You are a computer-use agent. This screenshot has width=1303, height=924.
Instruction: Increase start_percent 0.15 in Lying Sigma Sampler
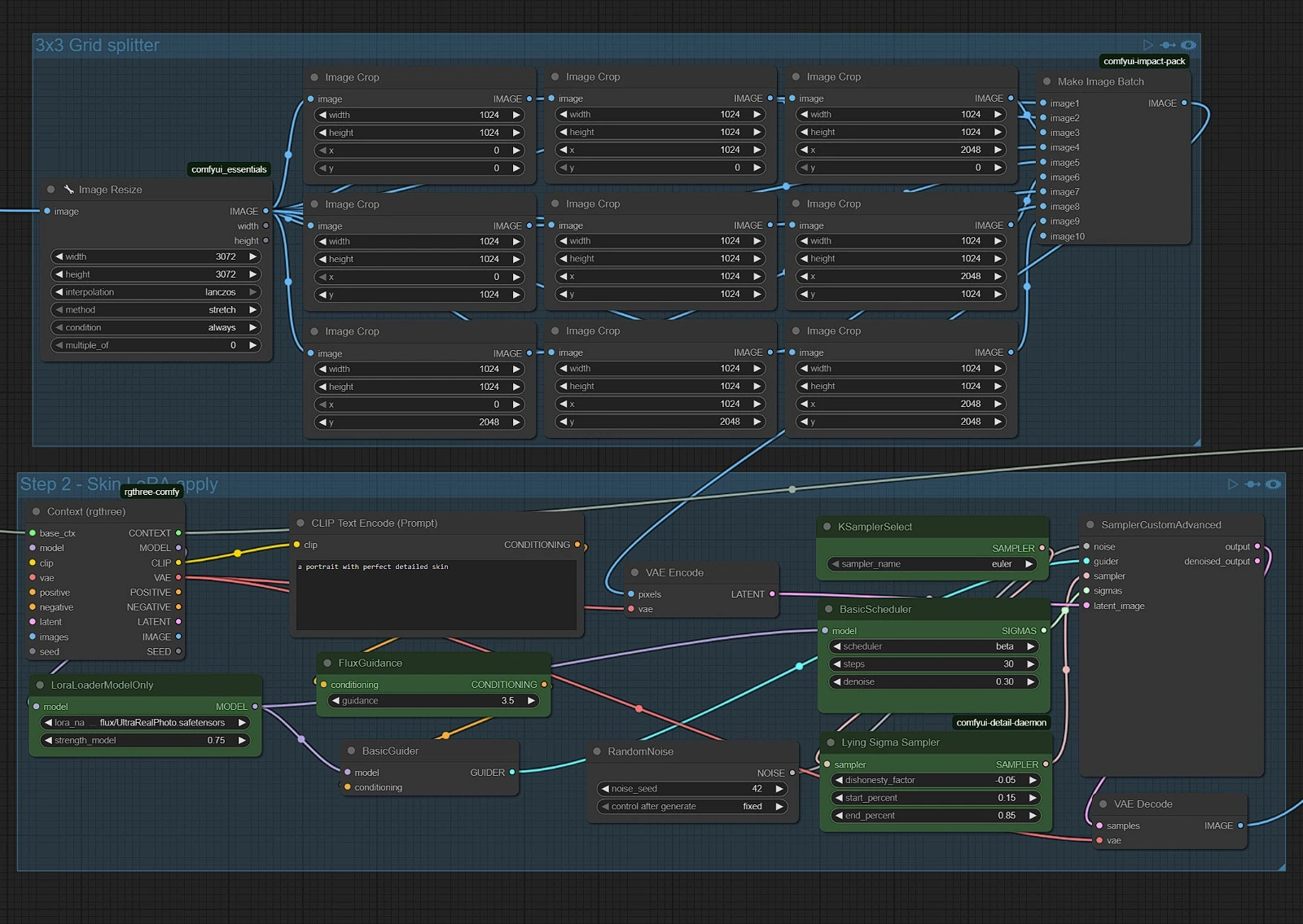[1033, 798]
